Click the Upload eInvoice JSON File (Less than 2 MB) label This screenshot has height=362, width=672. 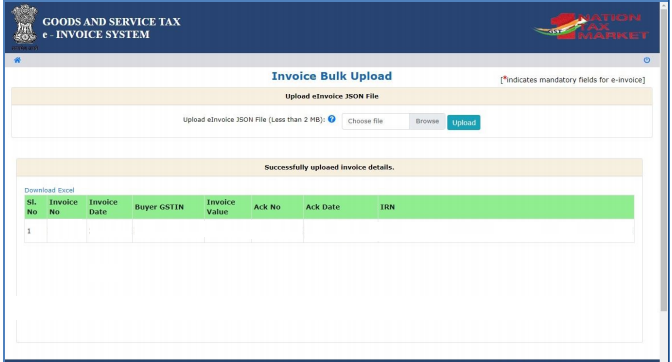[x=254, y=120]
